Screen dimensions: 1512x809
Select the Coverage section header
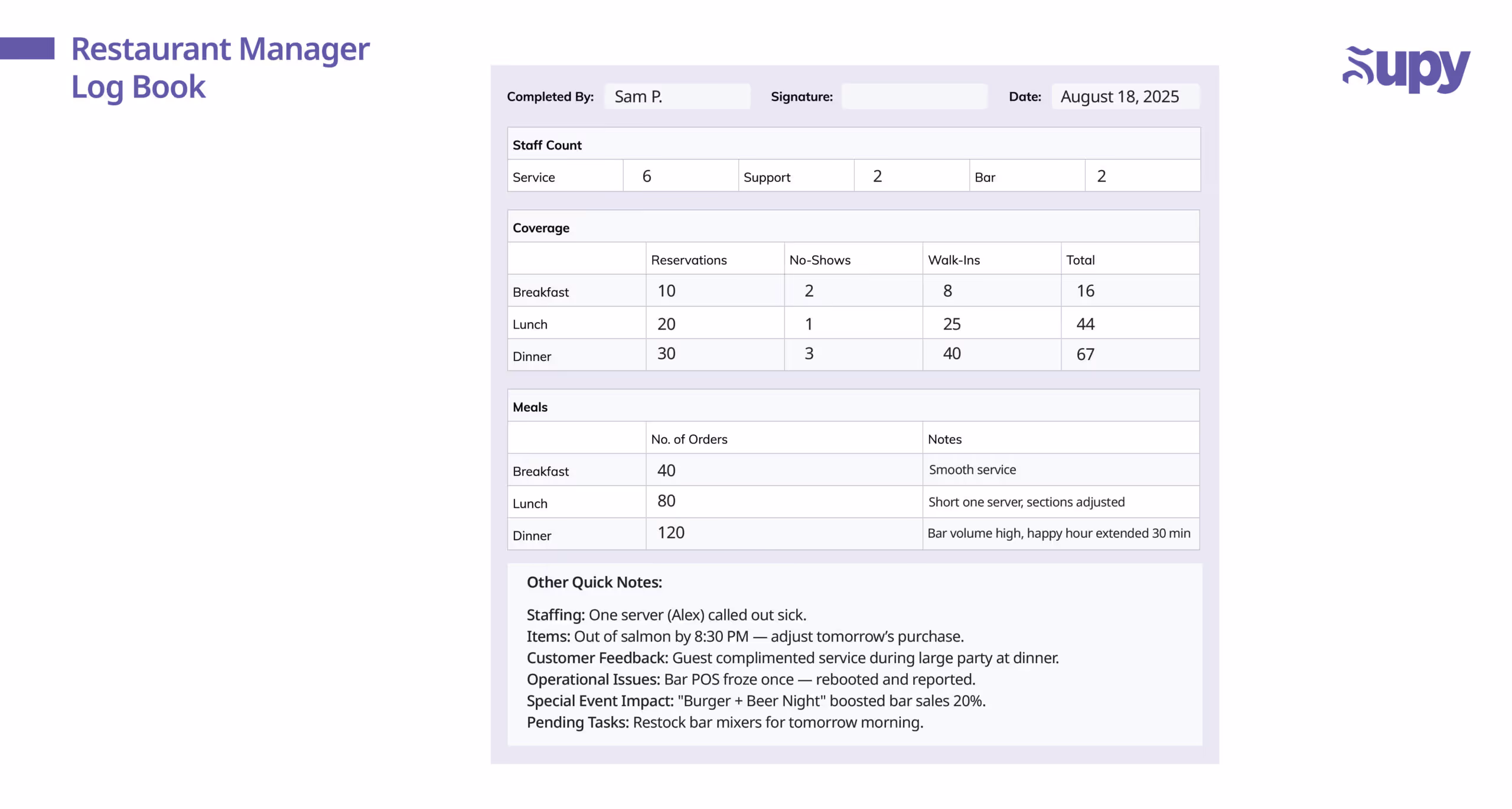point(540,227)
